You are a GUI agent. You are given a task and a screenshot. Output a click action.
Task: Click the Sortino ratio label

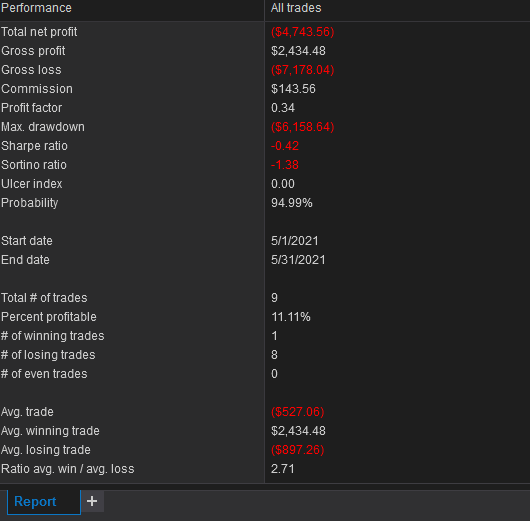(34, 165)
